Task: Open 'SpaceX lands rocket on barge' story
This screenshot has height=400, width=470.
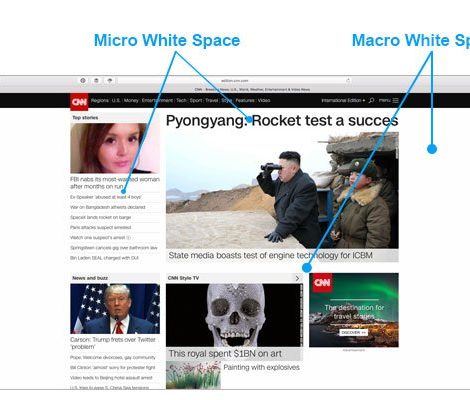Action: pyautogui.click(x=100, y=217)
